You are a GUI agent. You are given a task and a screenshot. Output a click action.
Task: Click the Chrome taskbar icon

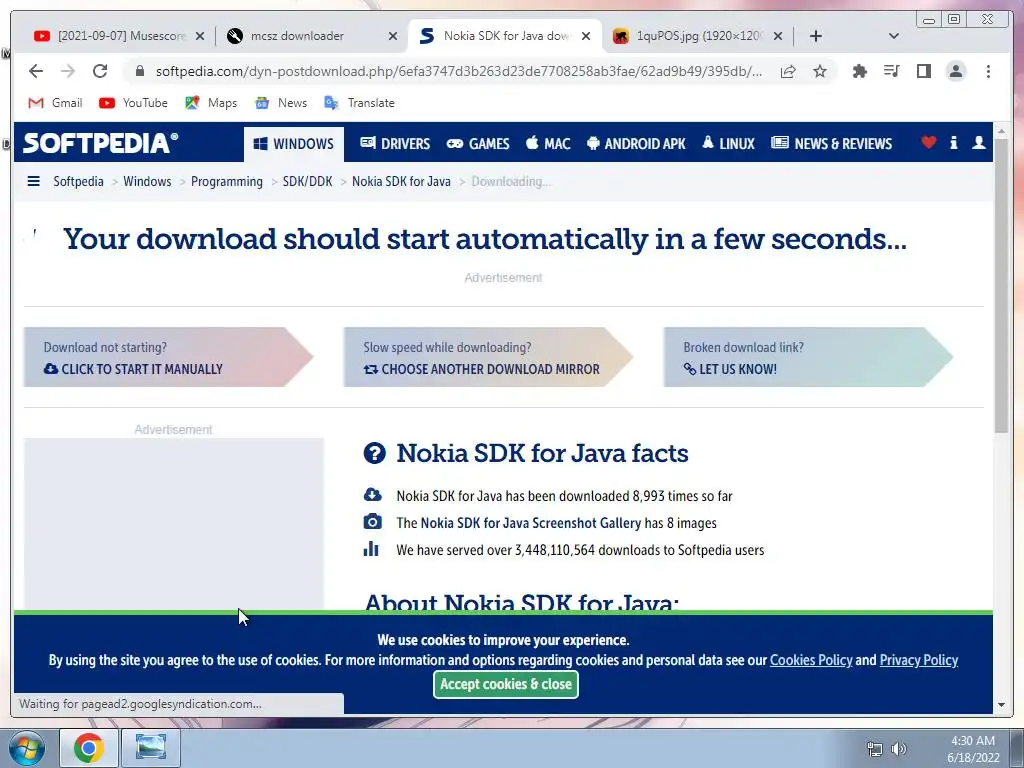coord(89,748)
